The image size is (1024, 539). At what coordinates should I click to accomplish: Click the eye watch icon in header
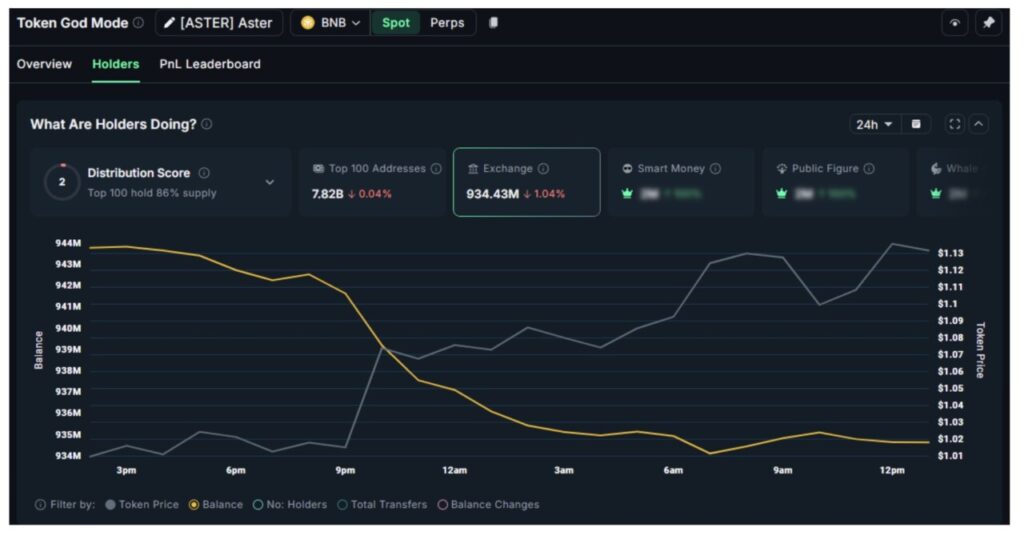954,23
